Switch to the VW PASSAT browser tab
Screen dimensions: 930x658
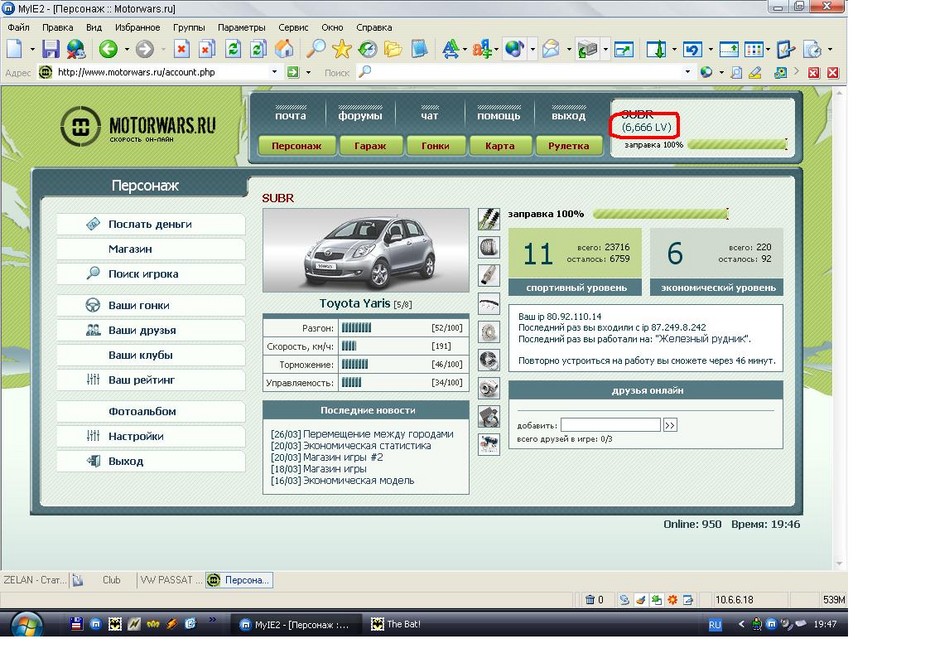[171, 580]
